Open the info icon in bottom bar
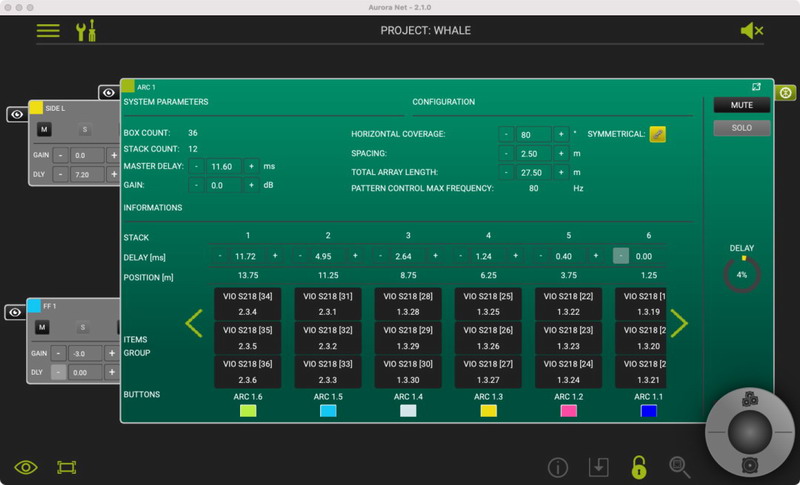Screen dimensions: 800x485 click(x=558, y=467)
